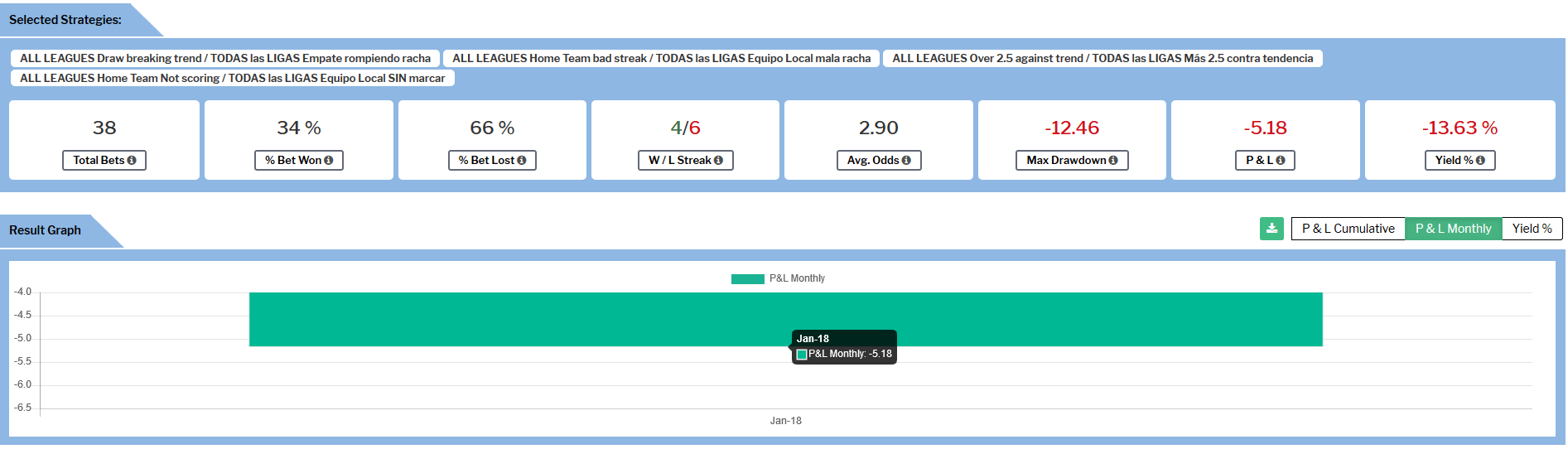Click the total bets value 38
This screenshot has width=1568, height=454.
[104, 128]
